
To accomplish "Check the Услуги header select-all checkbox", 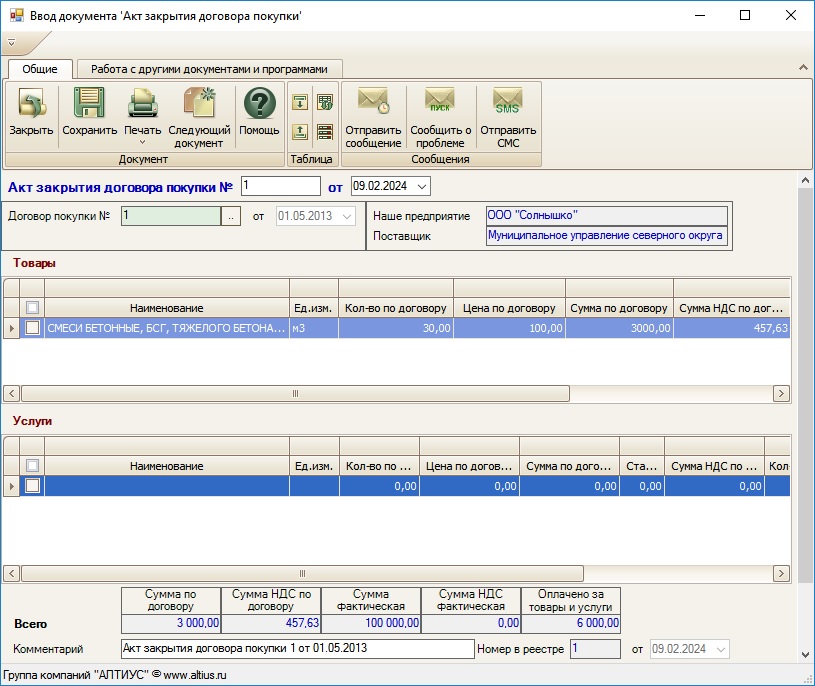I will pyautogui.click(x=33, y=466).
